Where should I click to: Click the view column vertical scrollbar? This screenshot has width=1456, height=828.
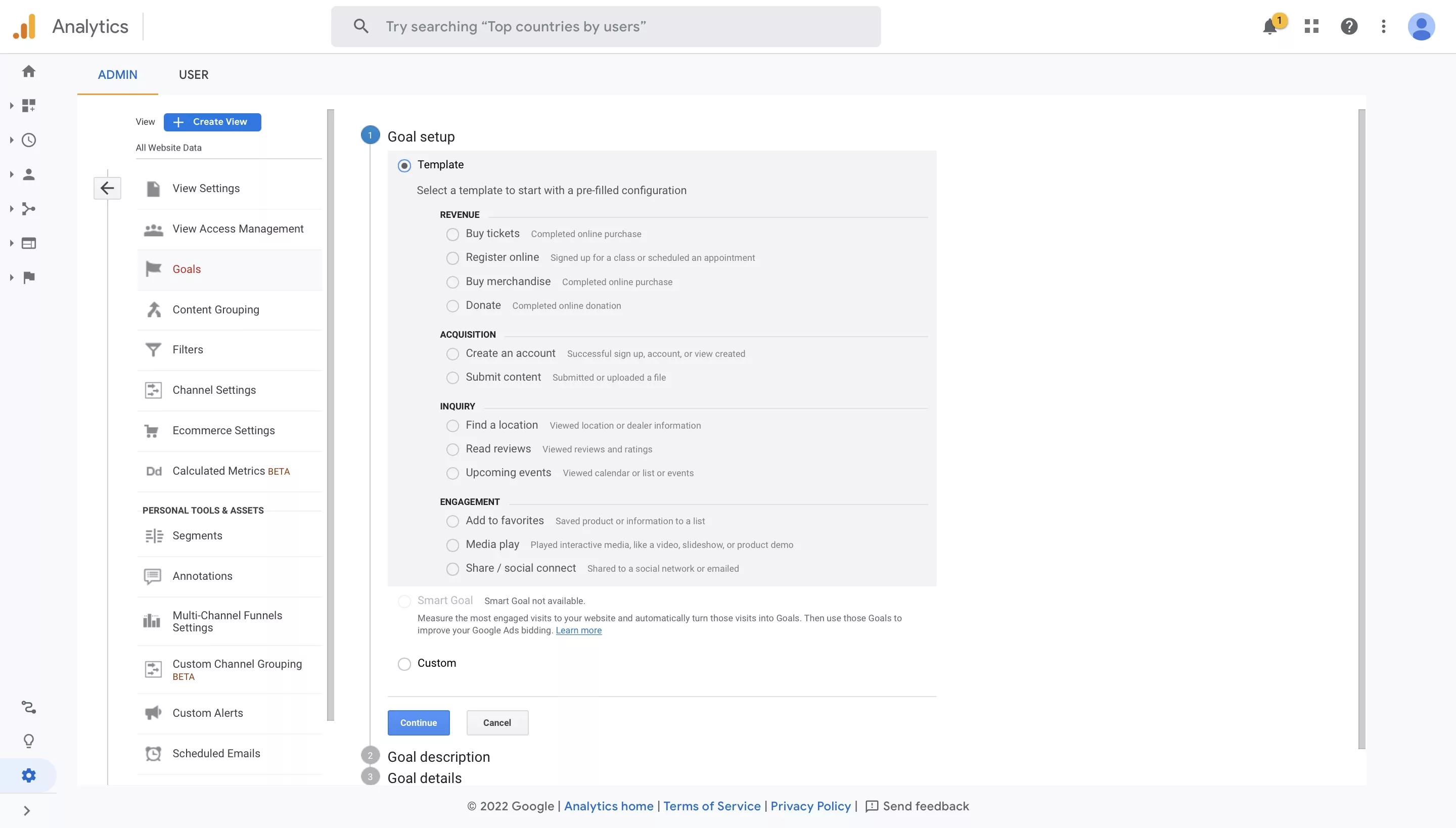331,415
